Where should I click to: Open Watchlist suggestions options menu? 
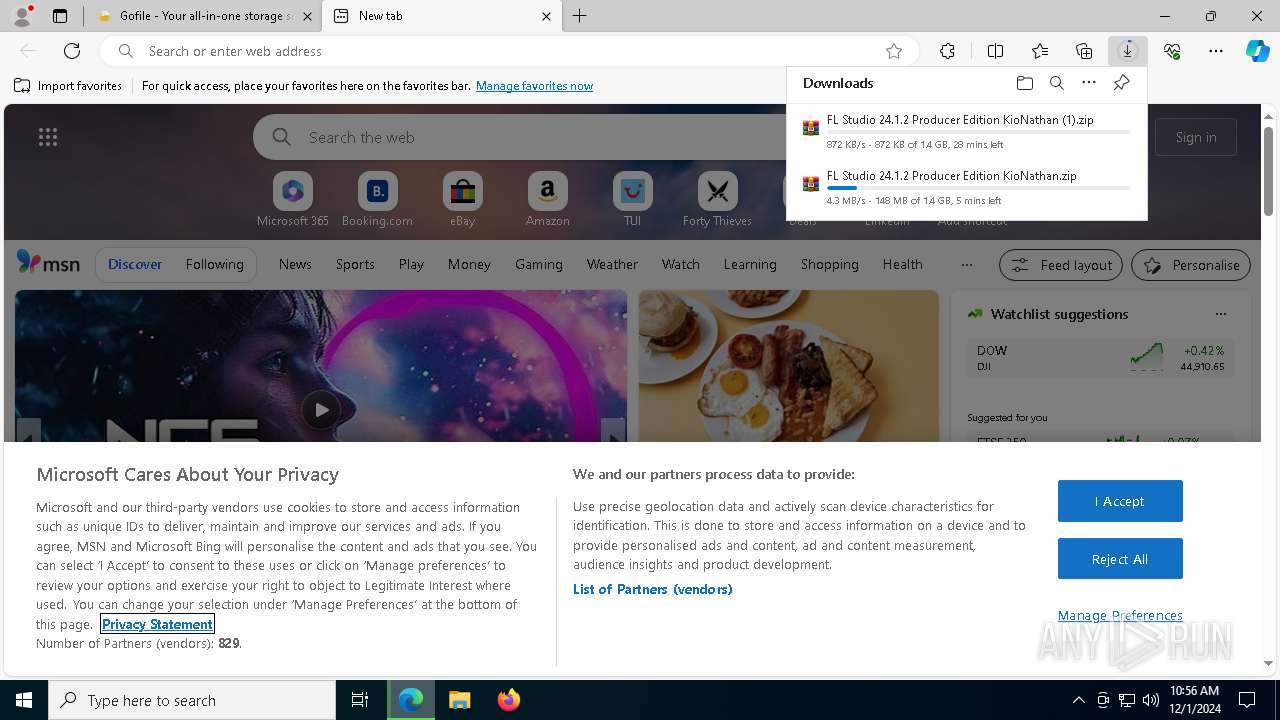point(1221,314)
